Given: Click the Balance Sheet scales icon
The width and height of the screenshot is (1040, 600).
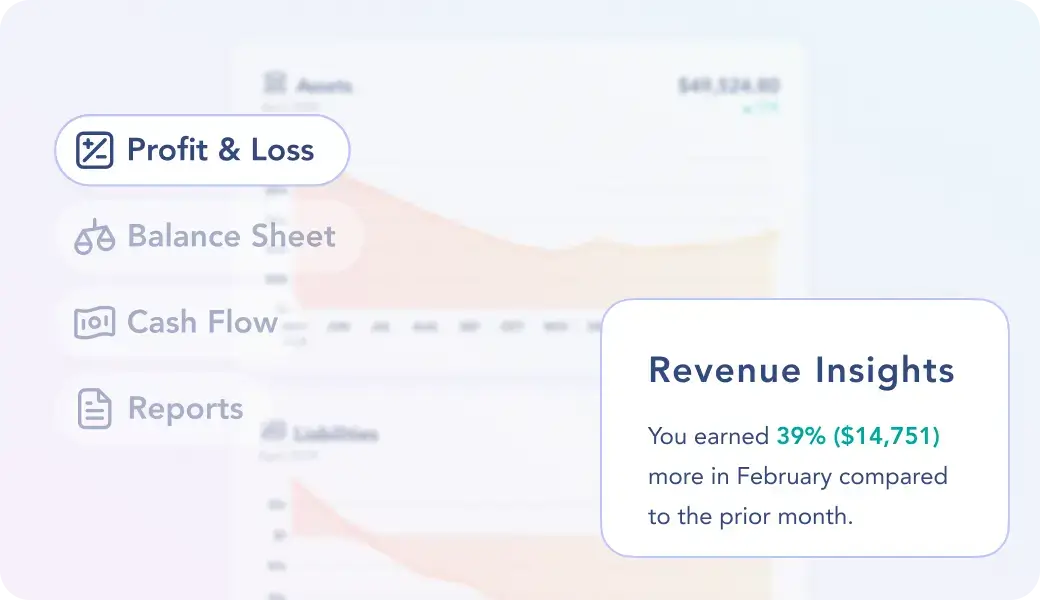Looking at the screenshot, I should [95, 237].
